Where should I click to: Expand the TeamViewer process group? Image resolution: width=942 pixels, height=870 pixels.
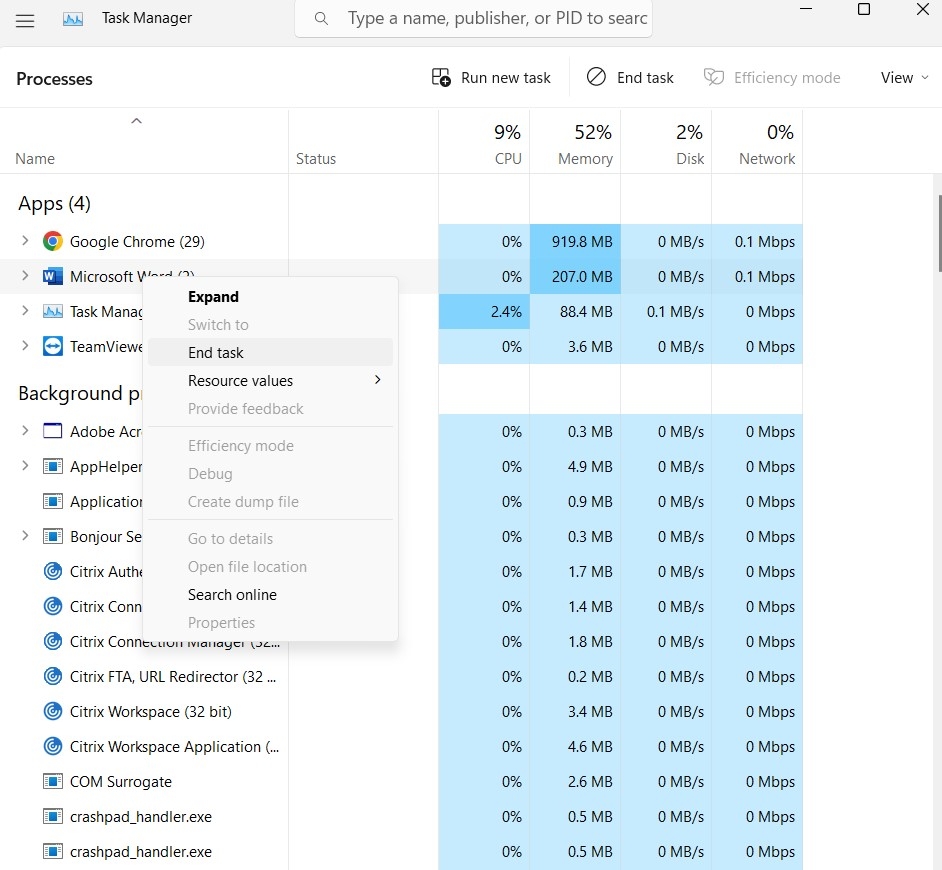click(x=25, y=345)
